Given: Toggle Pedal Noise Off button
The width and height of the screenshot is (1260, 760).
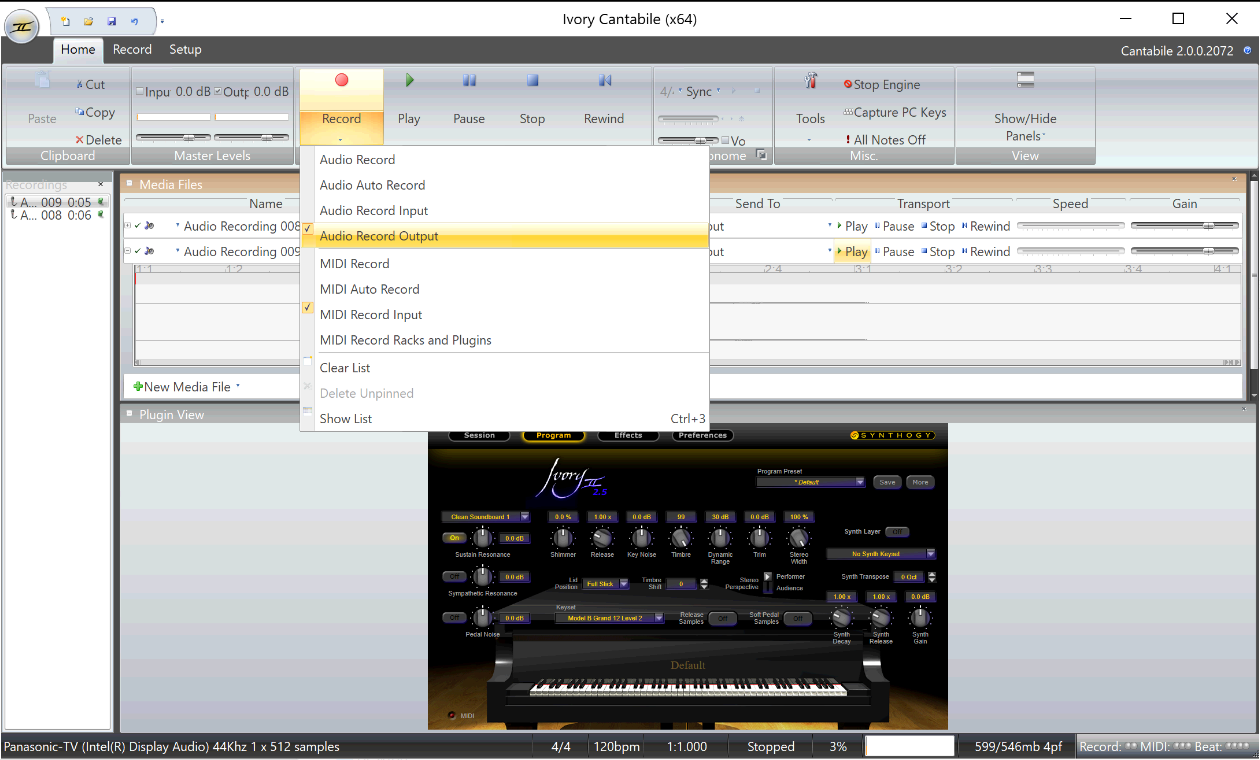Looking at the screenshot, I should 454,618.
